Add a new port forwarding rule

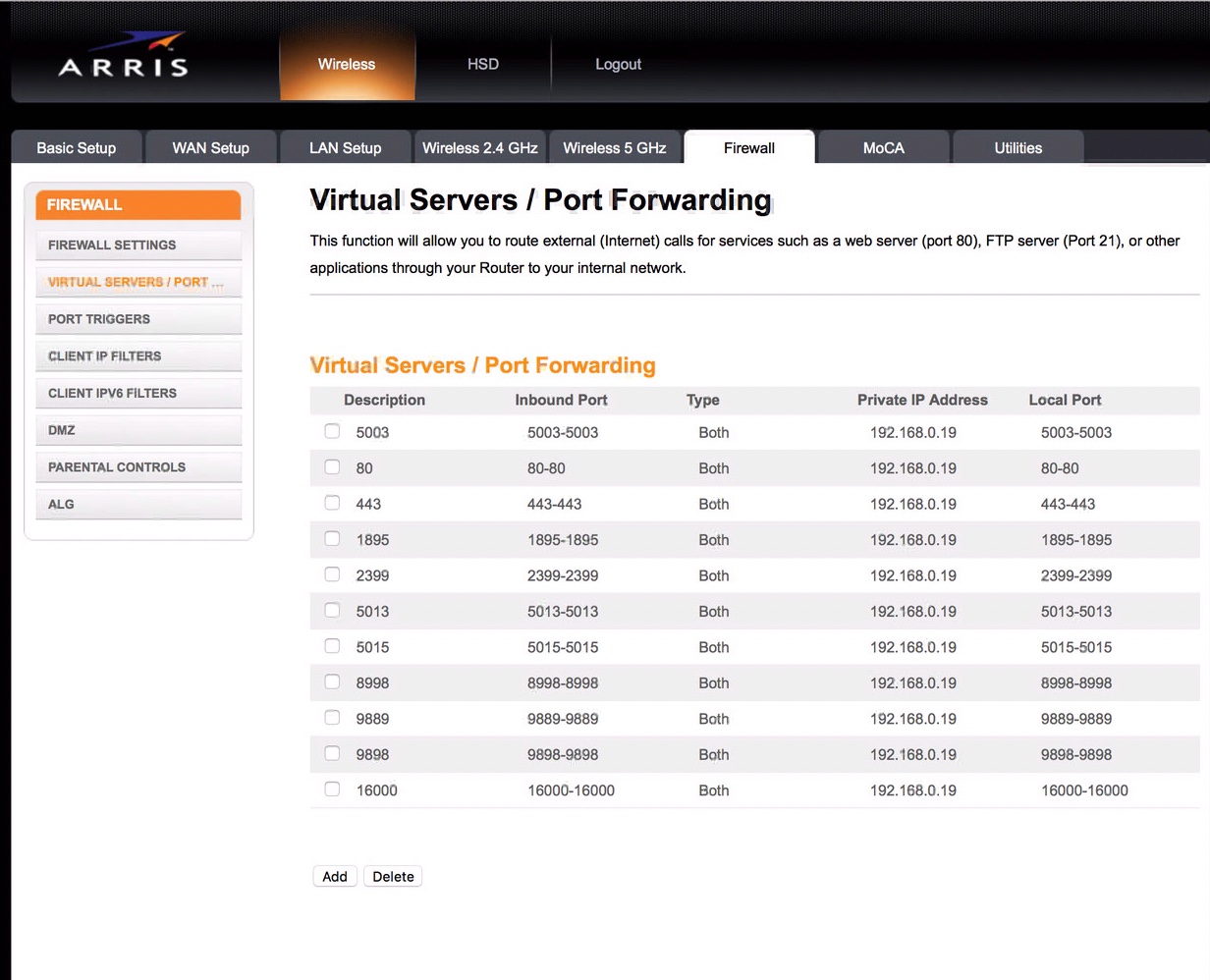[335, 876]
